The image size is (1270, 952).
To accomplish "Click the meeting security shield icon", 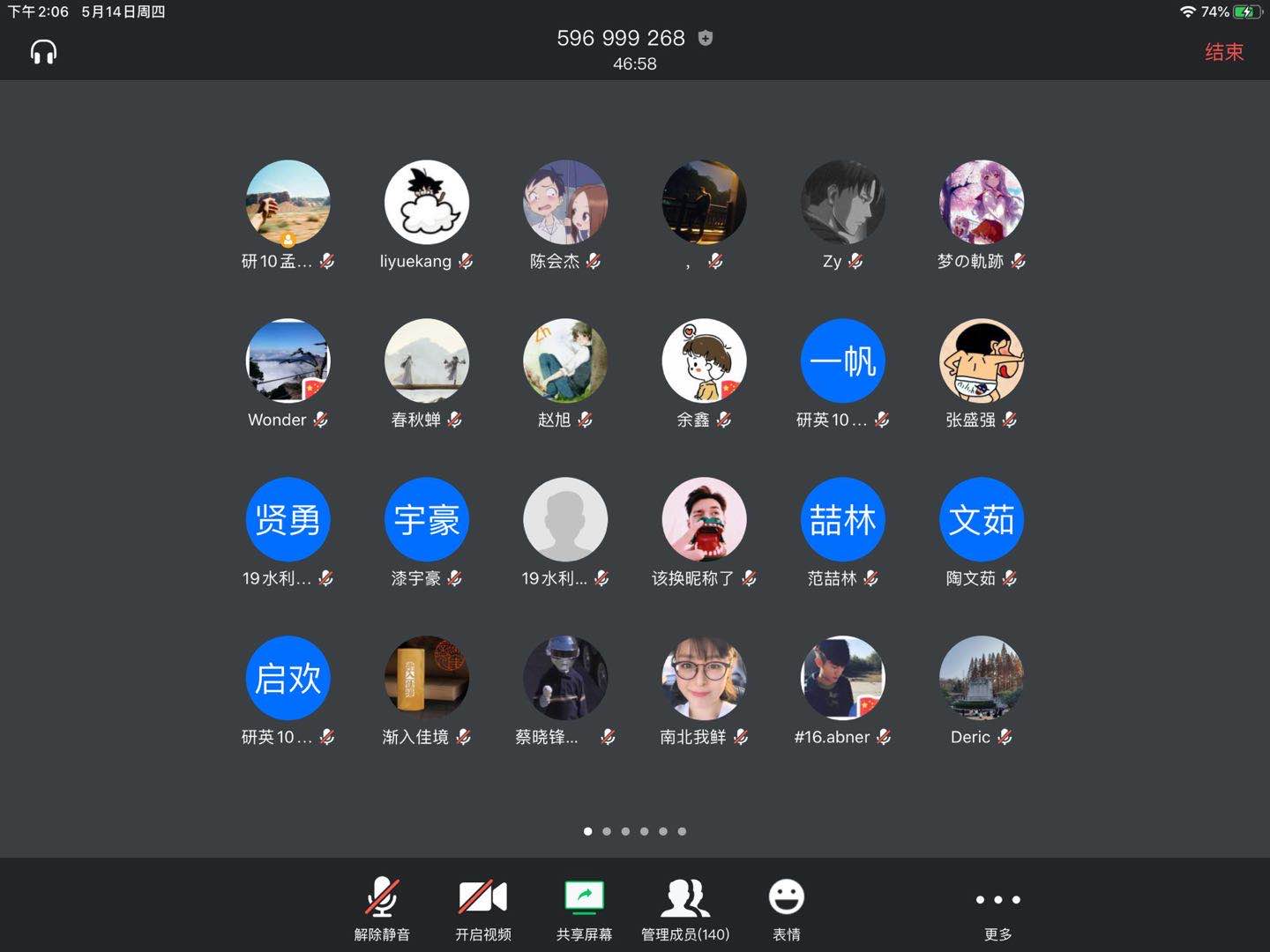I will tap(706, 38).
